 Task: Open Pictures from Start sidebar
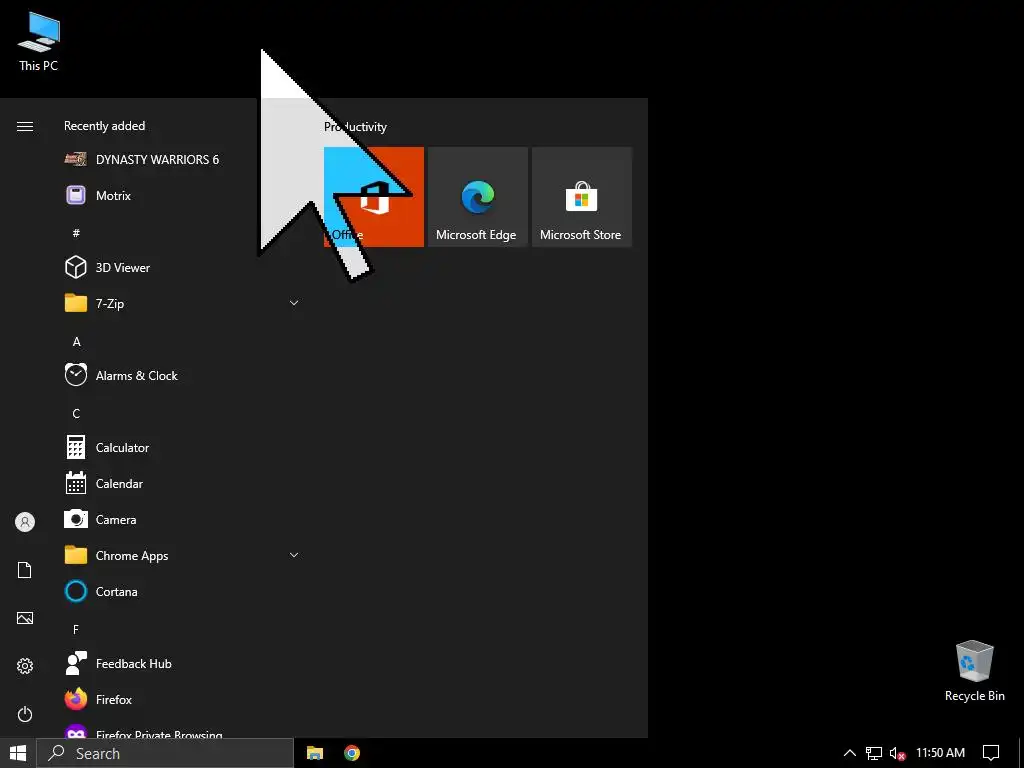(x=25, y=618)
